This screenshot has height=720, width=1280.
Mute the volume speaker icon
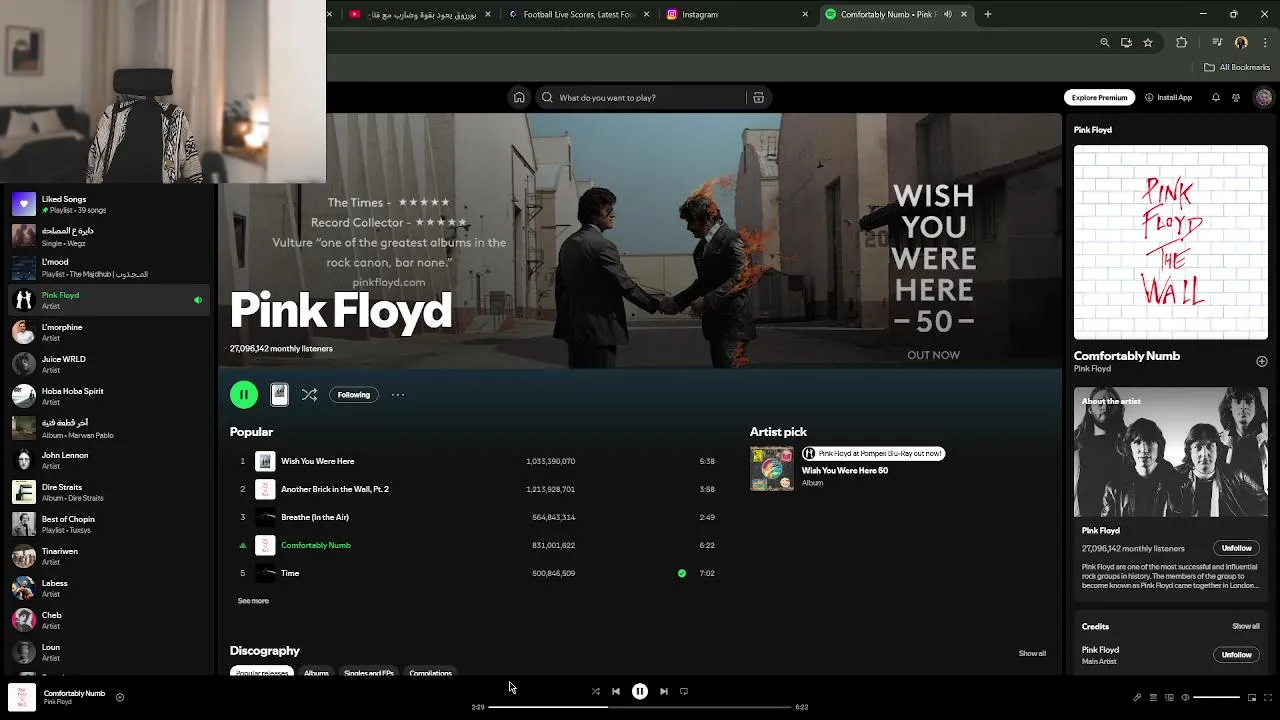(x=1185, y=697)
